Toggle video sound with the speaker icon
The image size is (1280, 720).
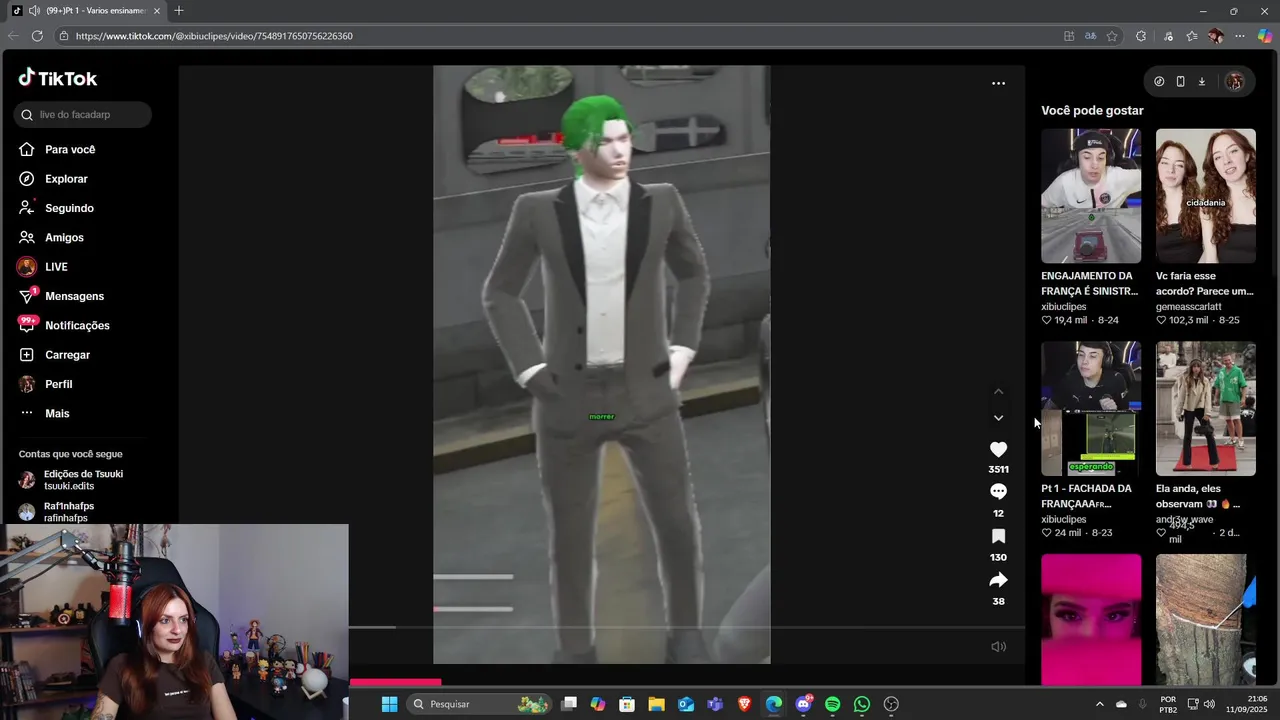click(998, 647)
